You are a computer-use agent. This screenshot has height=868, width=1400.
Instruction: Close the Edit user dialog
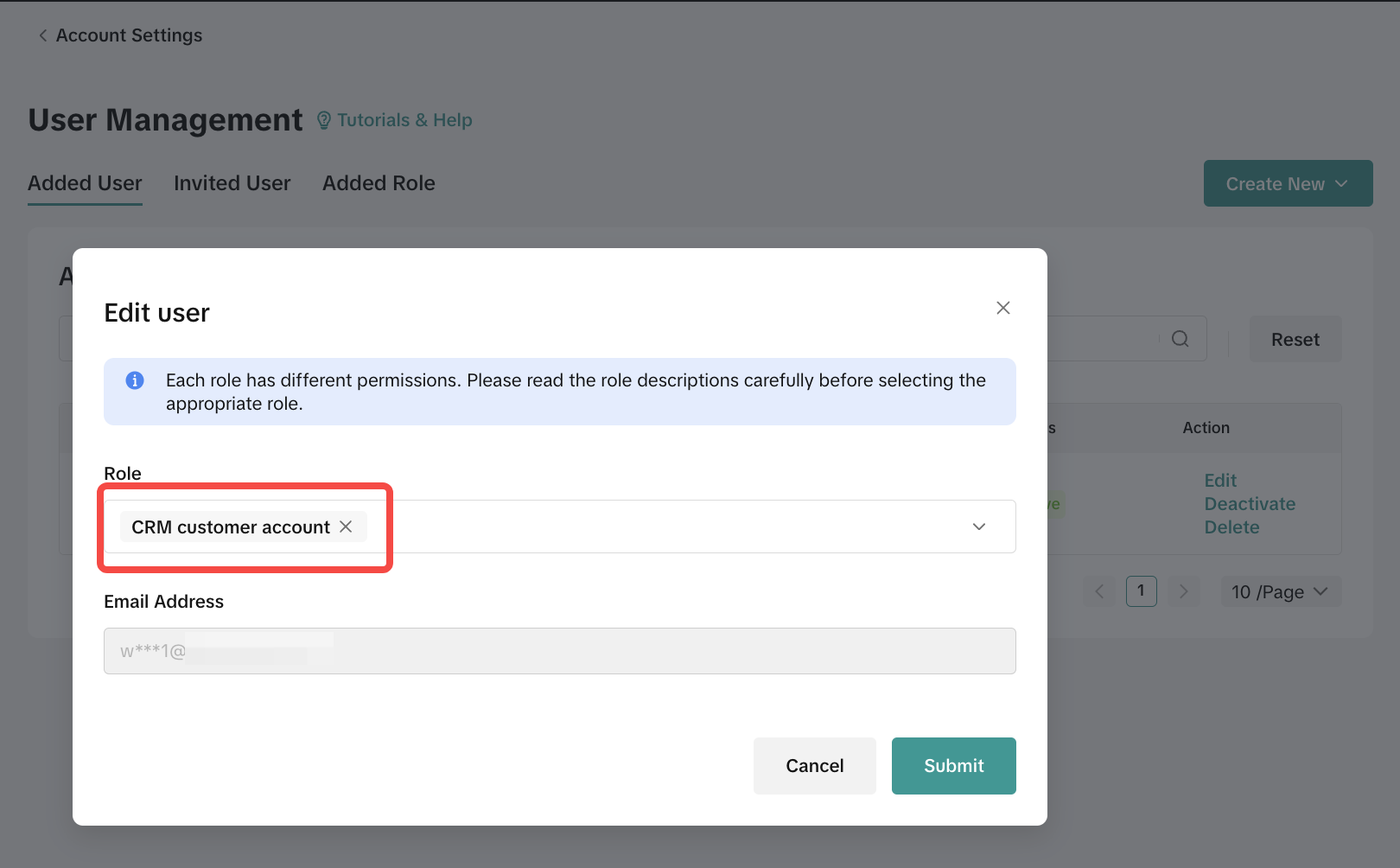point(1002,308)
